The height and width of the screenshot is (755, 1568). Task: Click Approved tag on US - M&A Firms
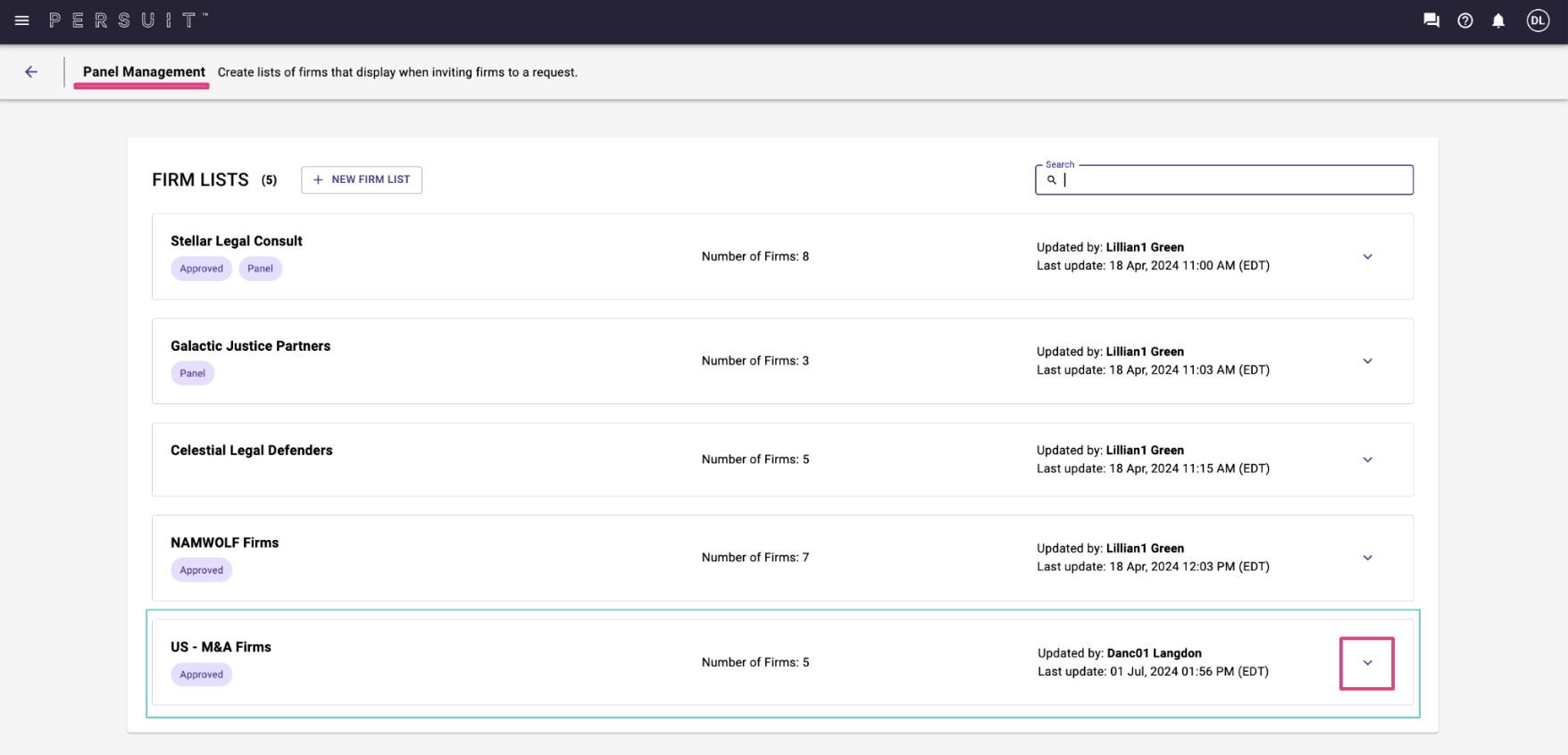pyautogui.click(x=202, y=675)
